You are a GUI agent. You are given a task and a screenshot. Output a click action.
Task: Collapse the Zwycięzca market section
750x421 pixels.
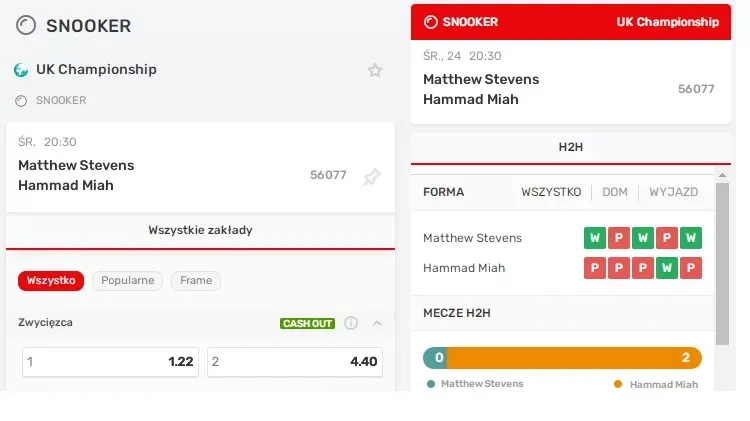coord(377,323)
